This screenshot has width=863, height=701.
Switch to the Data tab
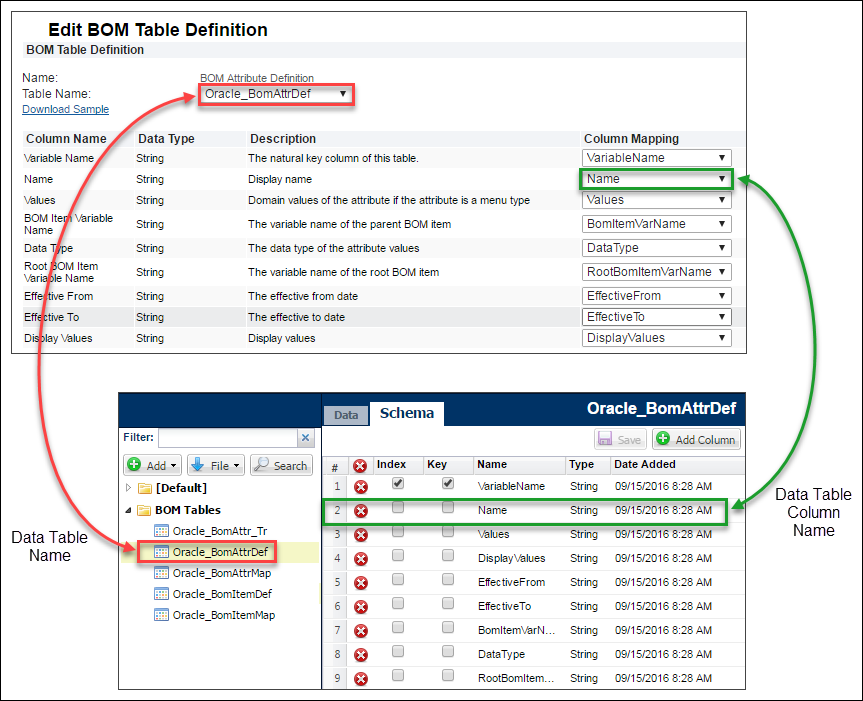[346, 414]
